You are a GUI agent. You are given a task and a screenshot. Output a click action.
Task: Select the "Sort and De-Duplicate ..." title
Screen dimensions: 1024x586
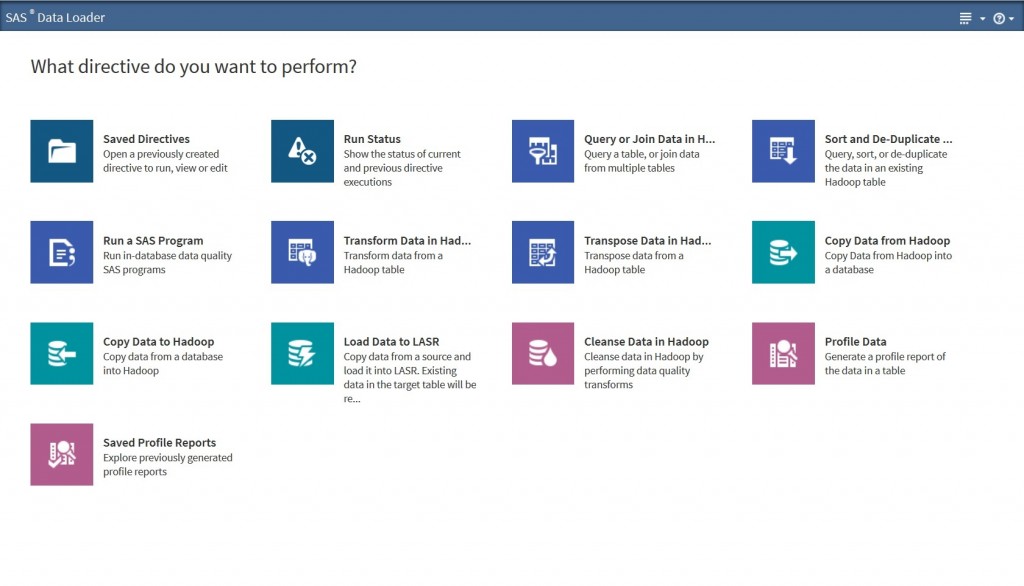pos(889,139)
